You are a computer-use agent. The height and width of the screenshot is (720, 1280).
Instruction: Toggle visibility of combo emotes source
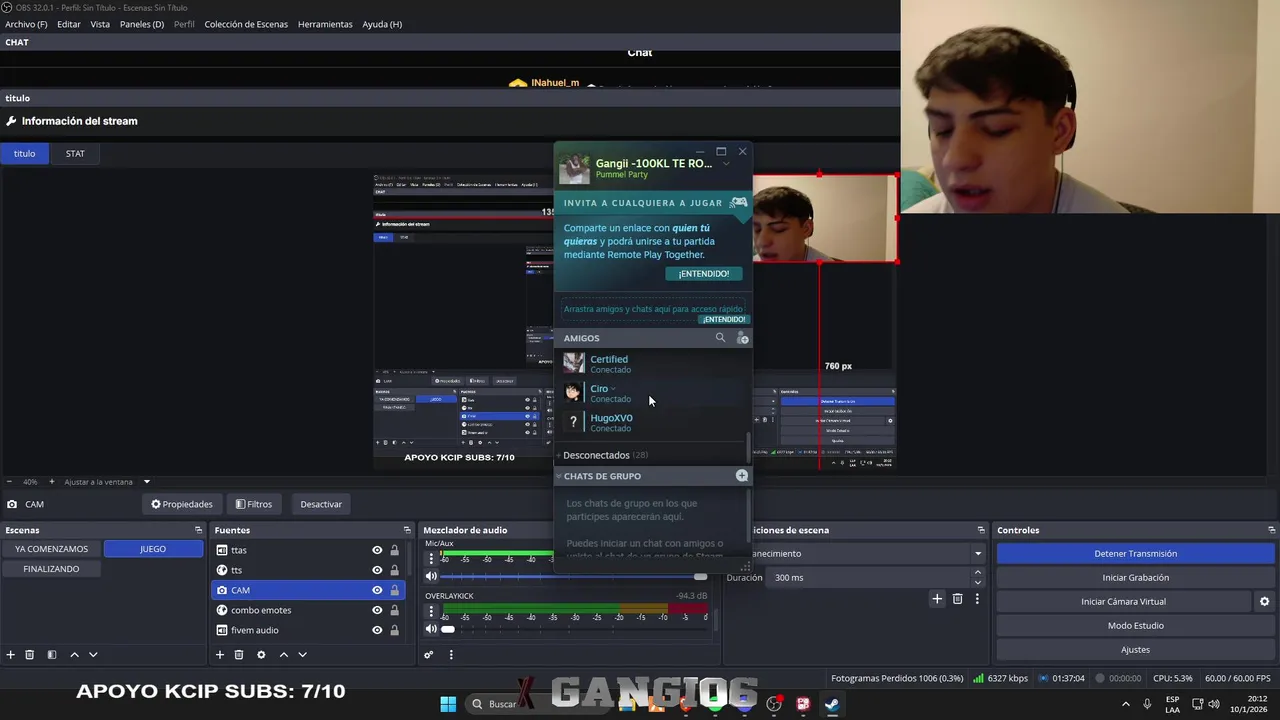click(377, 610)
